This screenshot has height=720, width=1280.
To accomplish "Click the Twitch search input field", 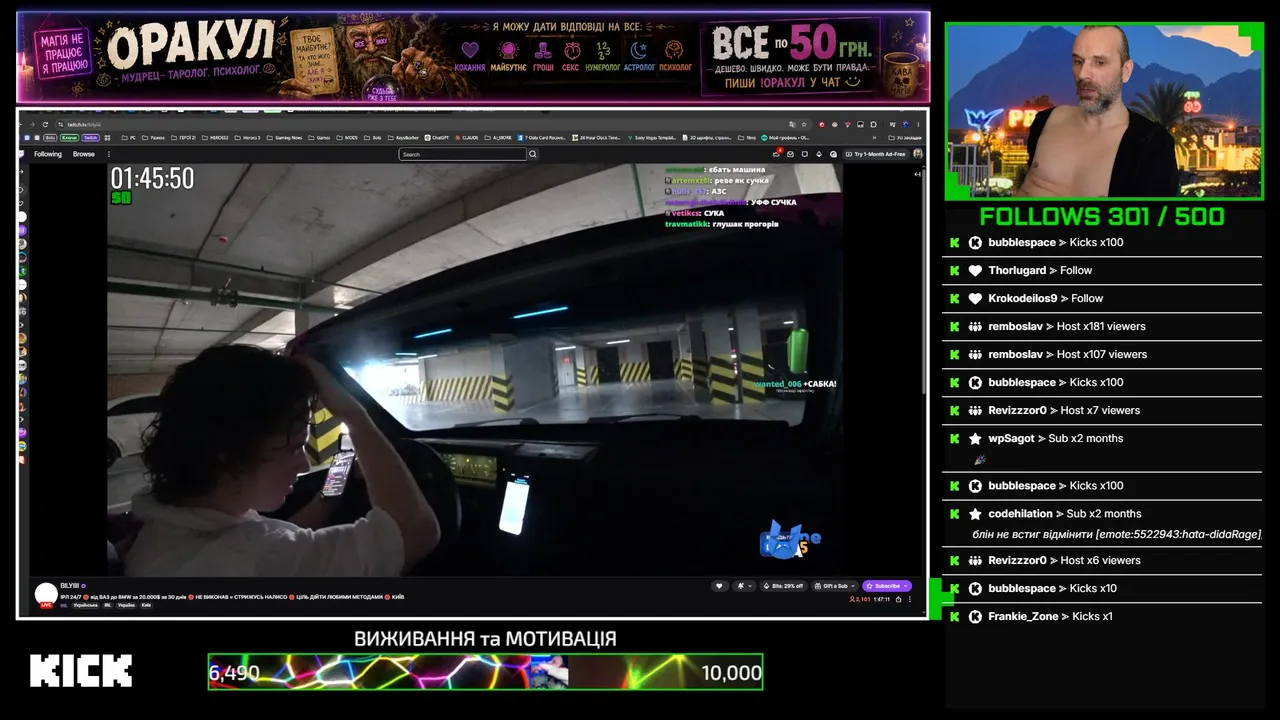I will point(463,154).
